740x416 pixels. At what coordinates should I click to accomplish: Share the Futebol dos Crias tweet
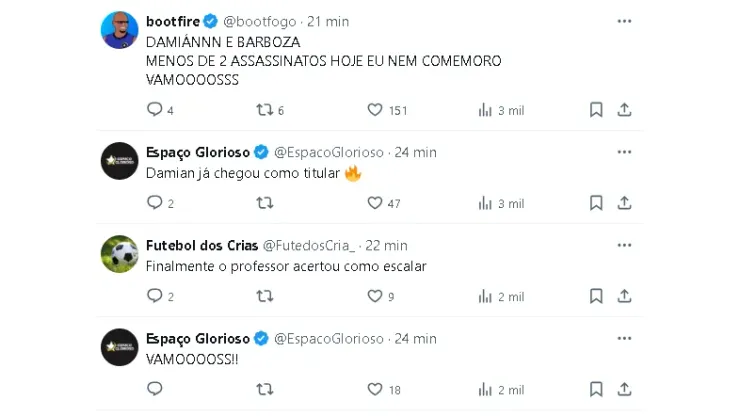[x=625, y=296]
